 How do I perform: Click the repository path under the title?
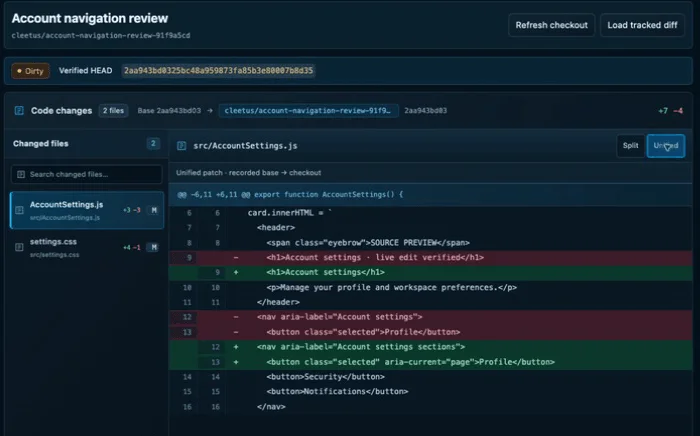tap(101, 35)
